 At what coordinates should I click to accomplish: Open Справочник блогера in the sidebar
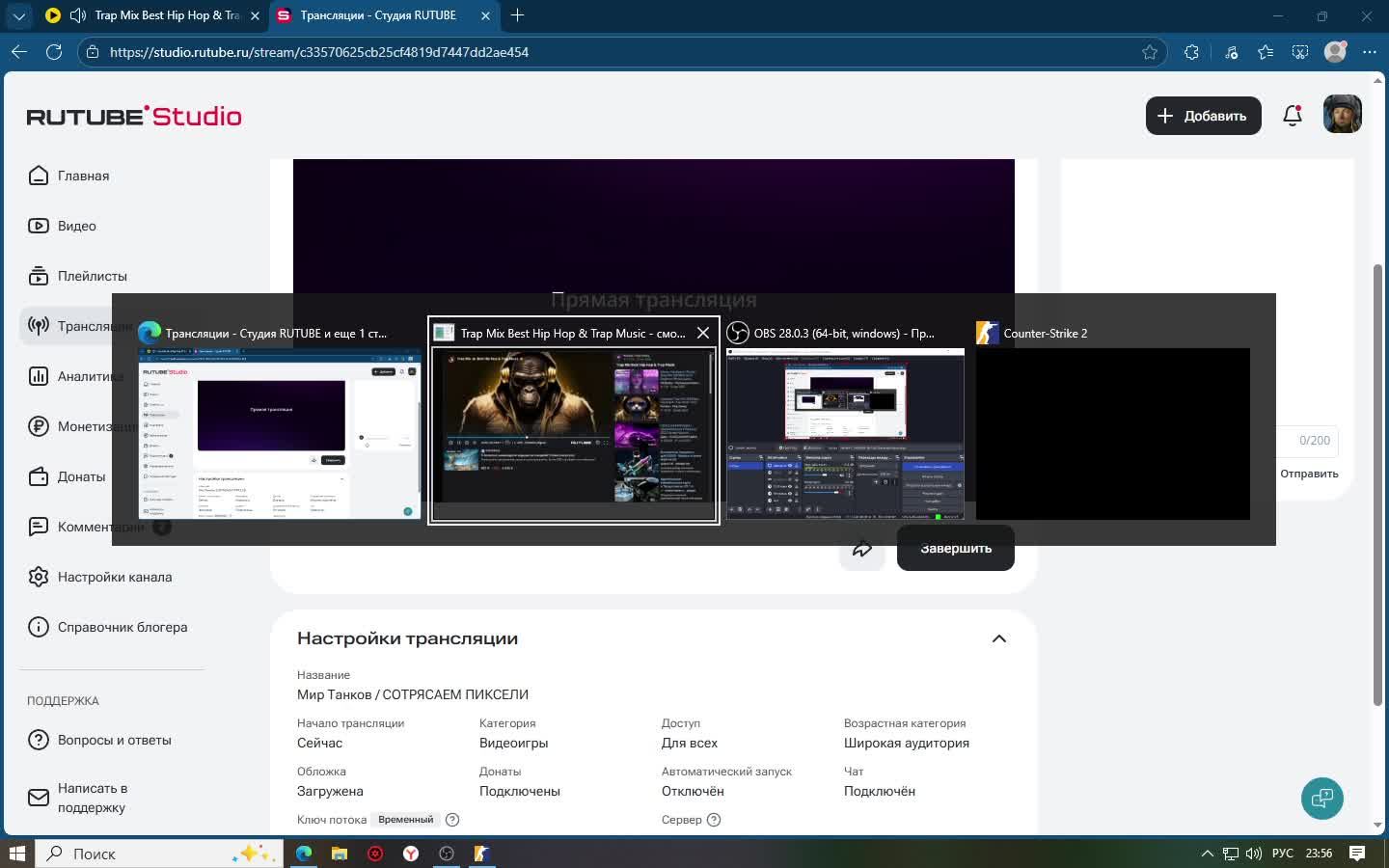click(122, 627)
